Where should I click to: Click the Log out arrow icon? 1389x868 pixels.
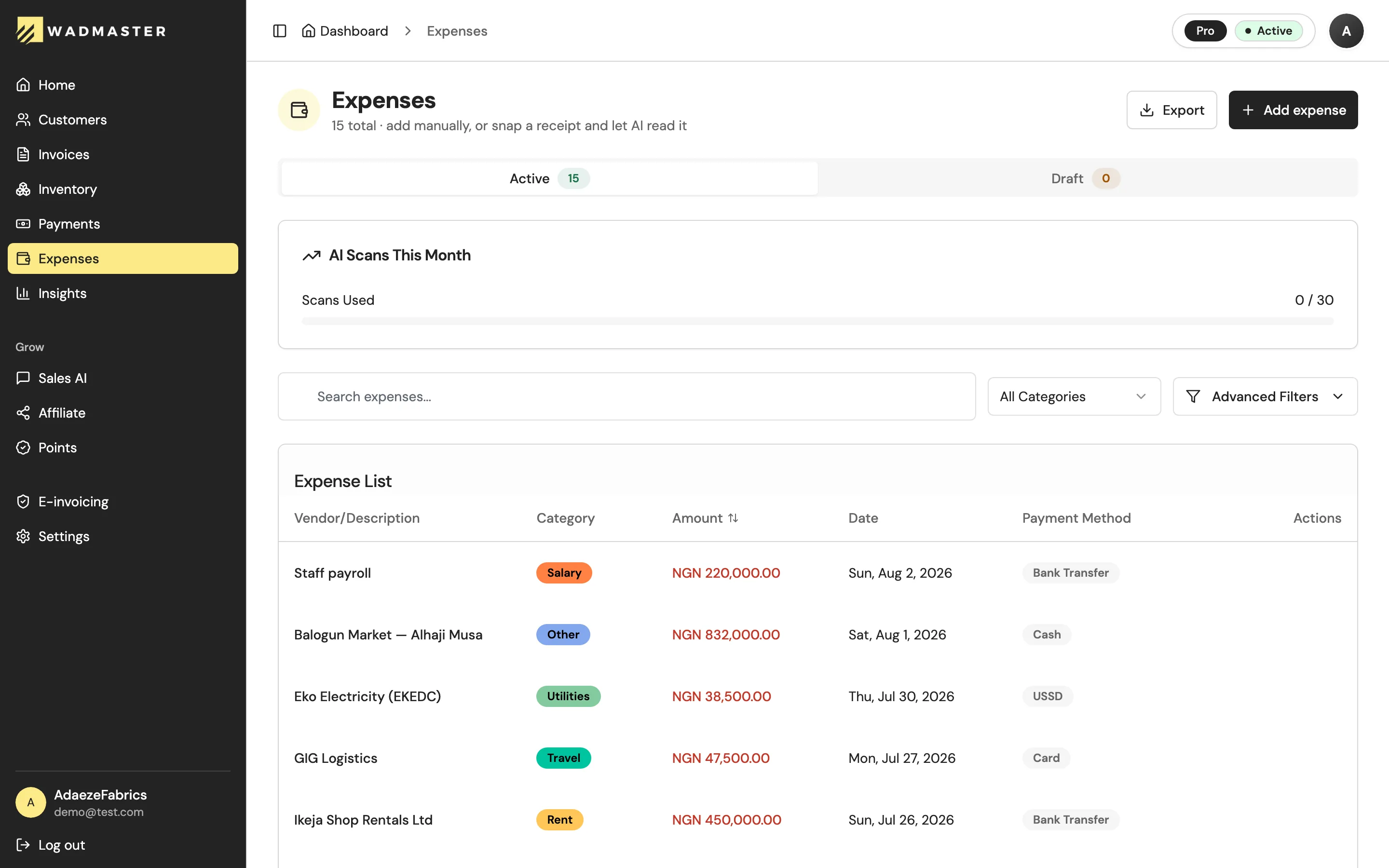tap(23, 844)
